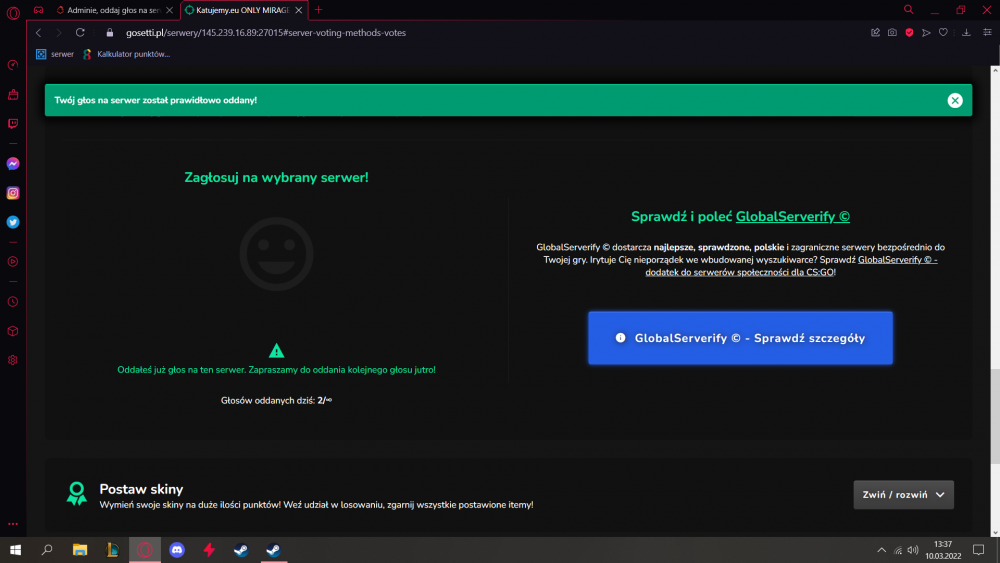The height and width of the screenshot is (563, 1000).
Task: Open GX Control speedometer in sidebar
Action: 13,65
